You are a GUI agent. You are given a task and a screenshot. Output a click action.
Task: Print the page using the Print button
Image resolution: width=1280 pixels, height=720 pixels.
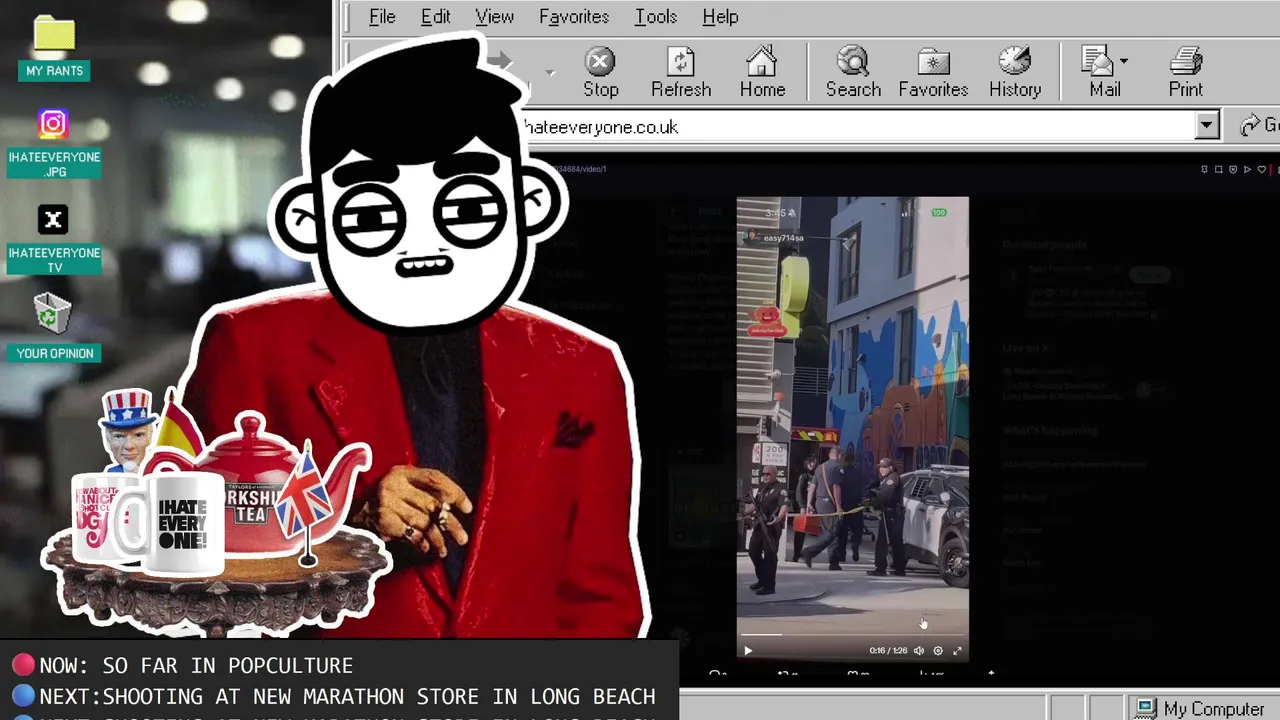(x=1186, y=72)
